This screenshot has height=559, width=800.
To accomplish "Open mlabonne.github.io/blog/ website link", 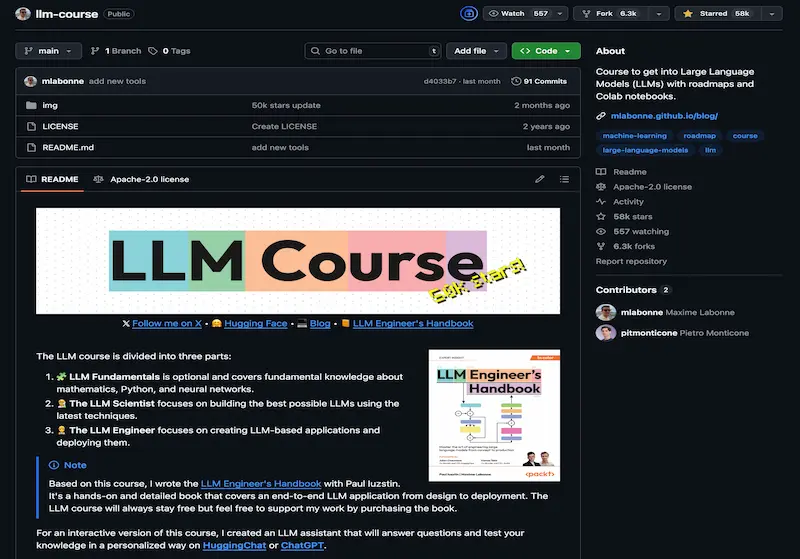I will (664, 116).
